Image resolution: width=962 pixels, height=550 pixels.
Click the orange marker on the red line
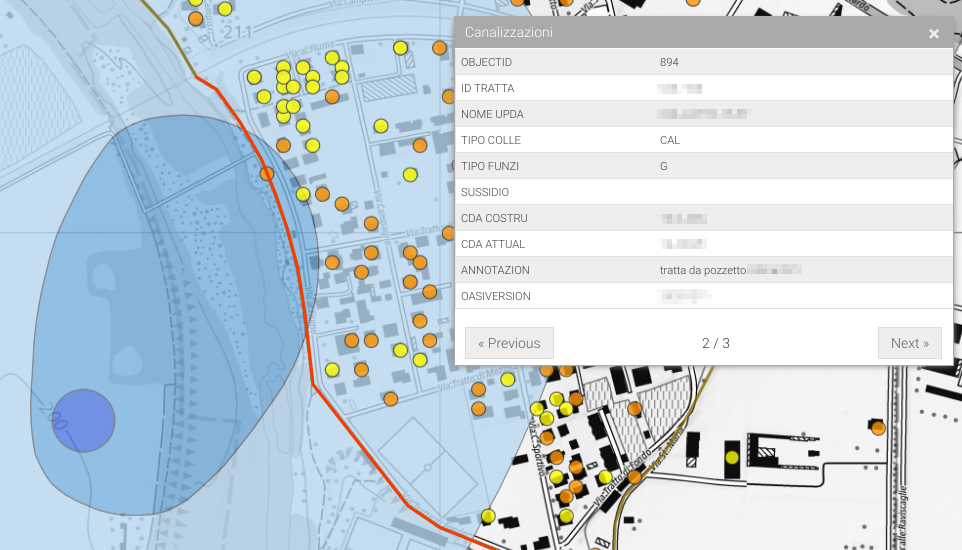pos(266,174)
